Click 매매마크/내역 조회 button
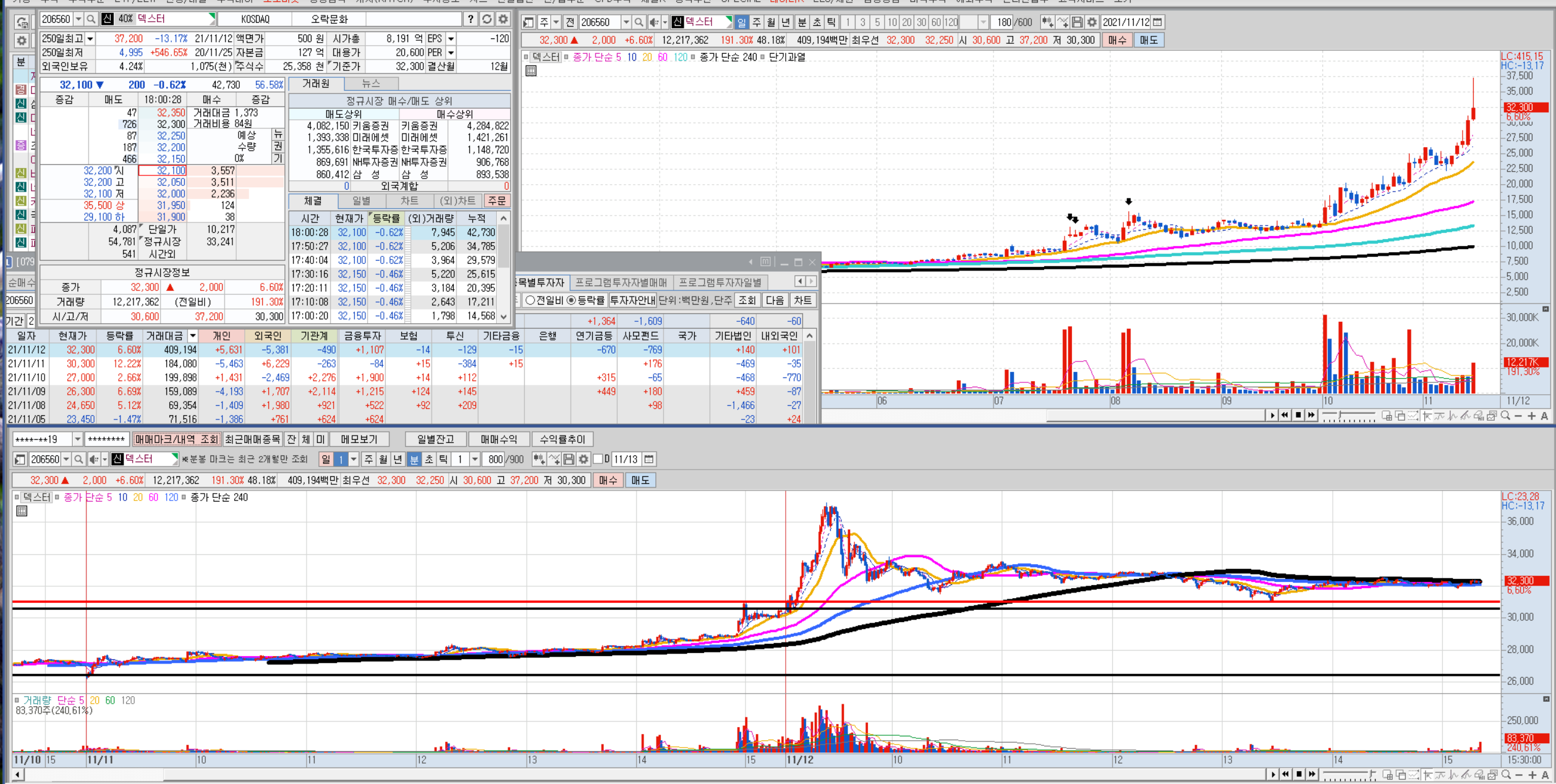 pos(177,439)
